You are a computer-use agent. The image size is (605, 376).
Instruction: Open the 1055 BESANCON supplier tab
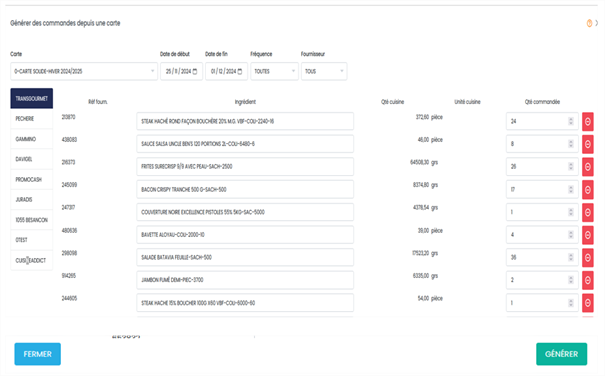tap(32, 220)
